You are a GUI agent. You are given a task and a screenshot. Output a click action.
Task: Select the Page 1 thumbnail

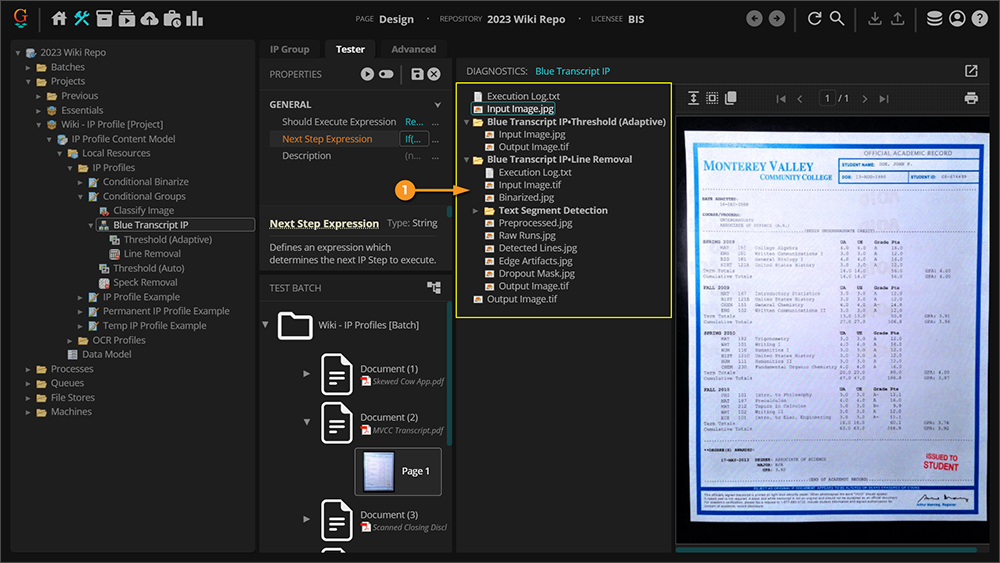pos(397,471)
